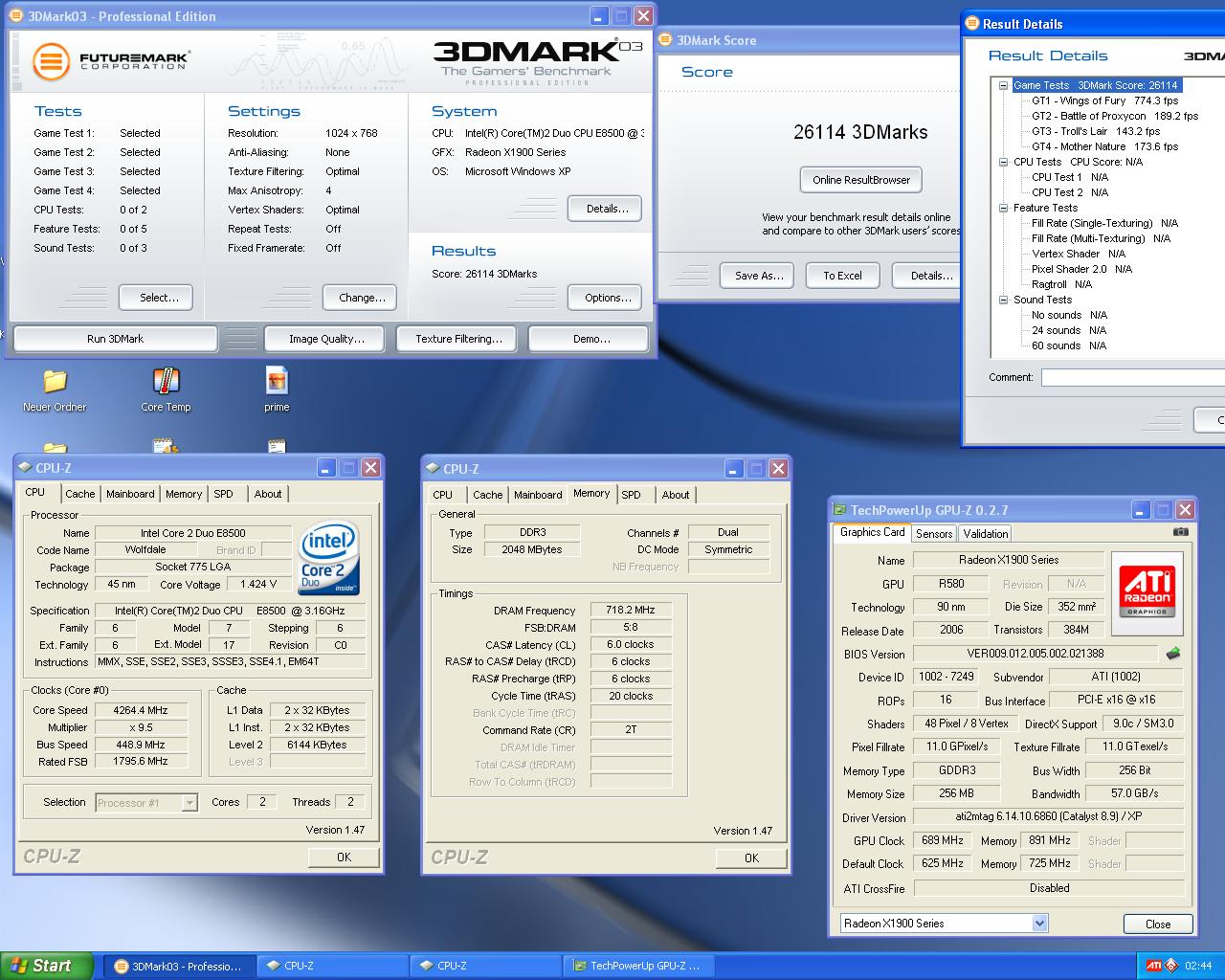The image size is (1225, 980).
Task: Click the GPU Clock value 689 MHz
Action: point(943,840)
